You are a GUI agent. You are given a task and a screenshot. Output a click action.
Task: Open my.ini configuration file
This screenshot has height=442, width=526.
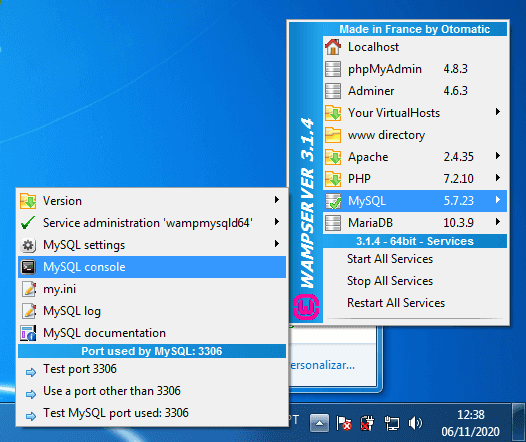[152, 289]
